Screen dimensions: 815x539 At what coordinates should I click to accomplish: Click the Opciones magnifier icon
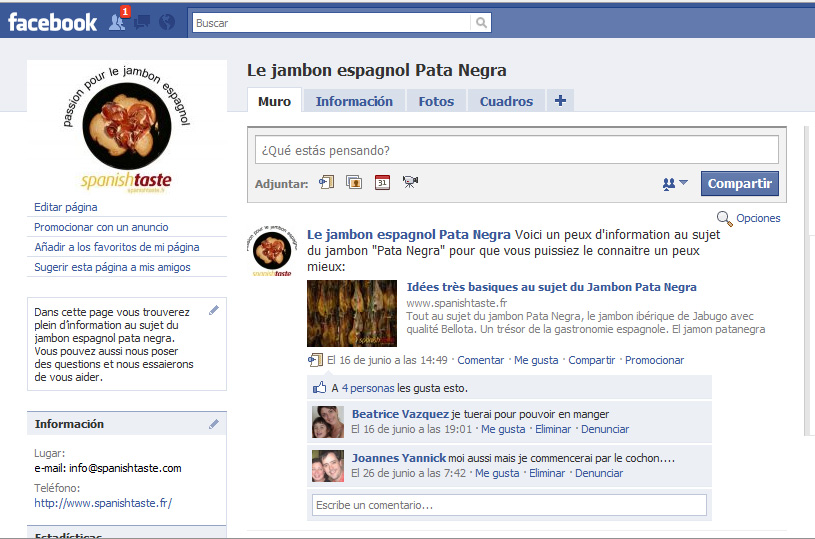tap(725, 218)
